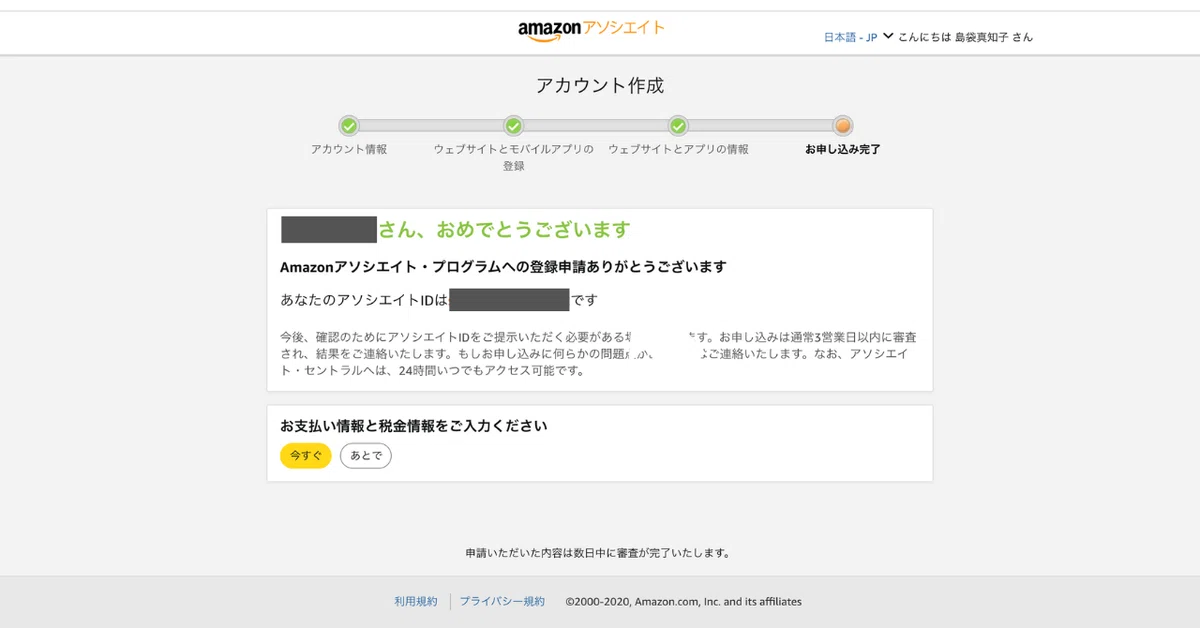Viewport: 1200px width, 628px height.
Task: Click the redacted associate ID field
Action: point(509,300)
